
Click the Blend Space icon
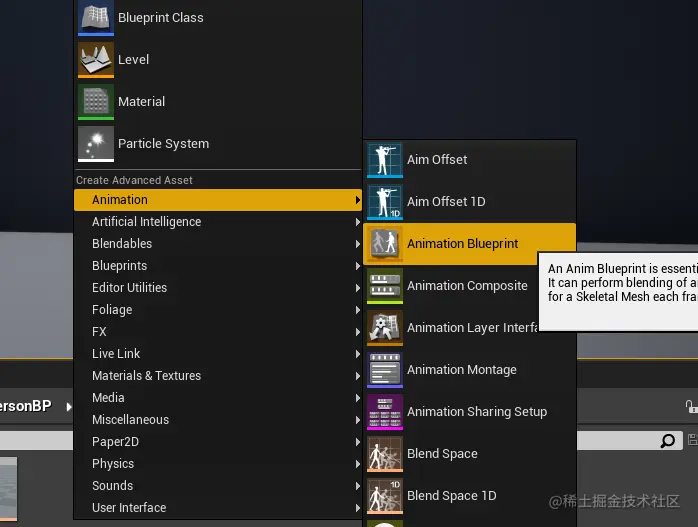pos(385,454)
